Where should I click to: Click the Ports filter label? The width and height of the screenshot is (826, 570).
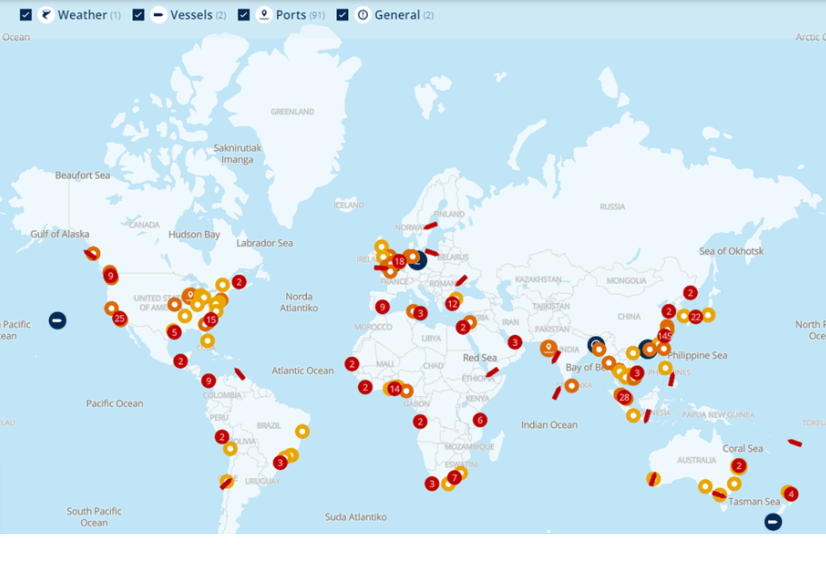pos(291,15)
